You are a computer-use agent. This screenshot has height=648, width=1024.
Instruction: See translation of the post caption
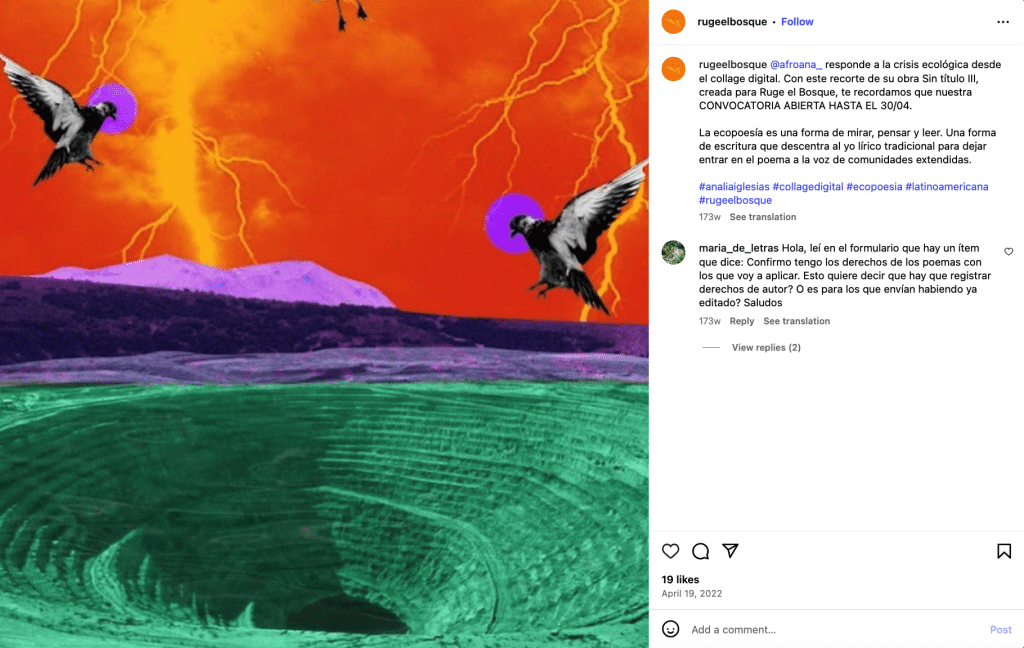coord(763,217)
